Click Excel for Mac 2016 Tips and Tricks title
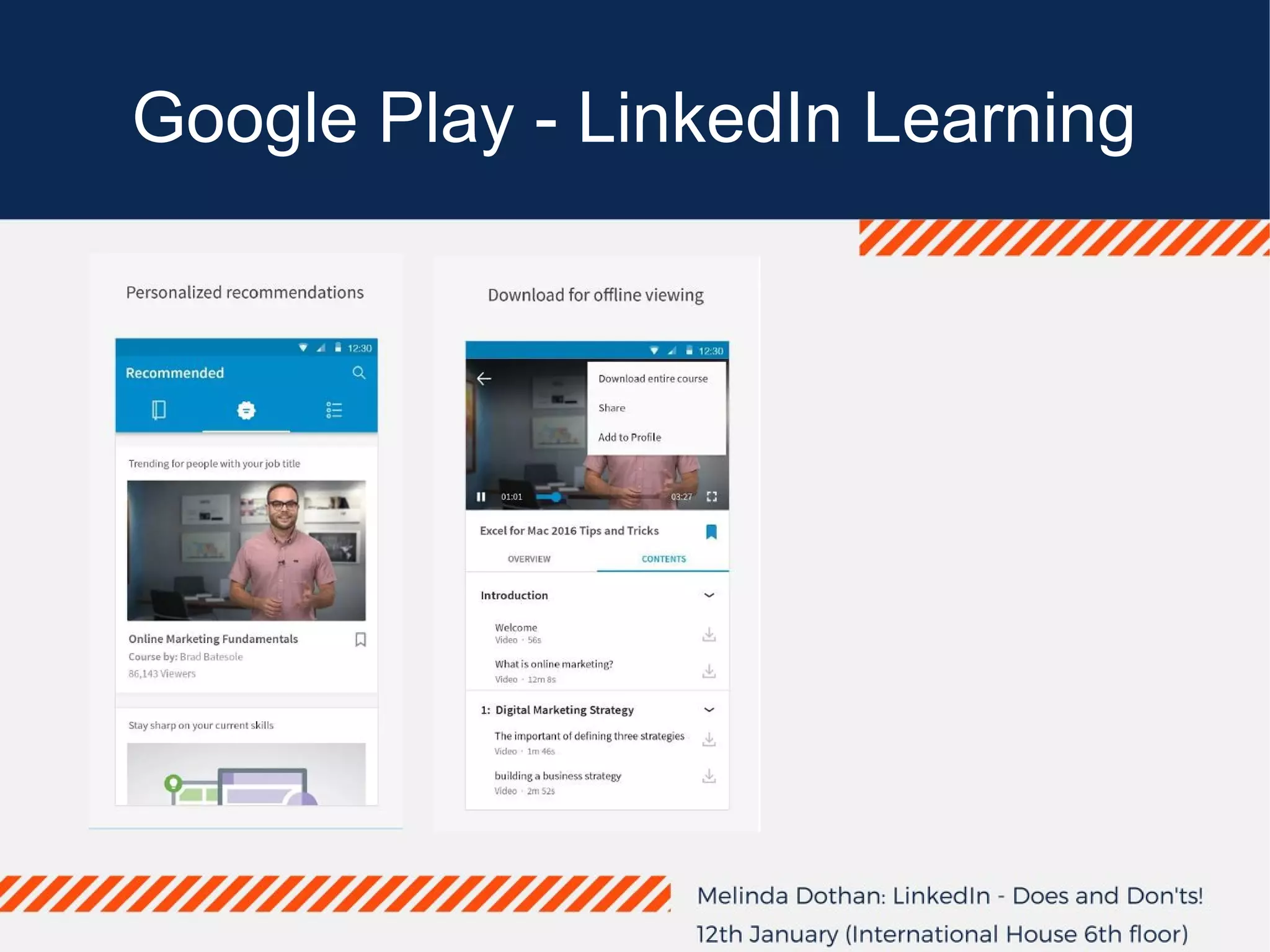Viewport: 1270px width, 952px height. pos(569,531)
